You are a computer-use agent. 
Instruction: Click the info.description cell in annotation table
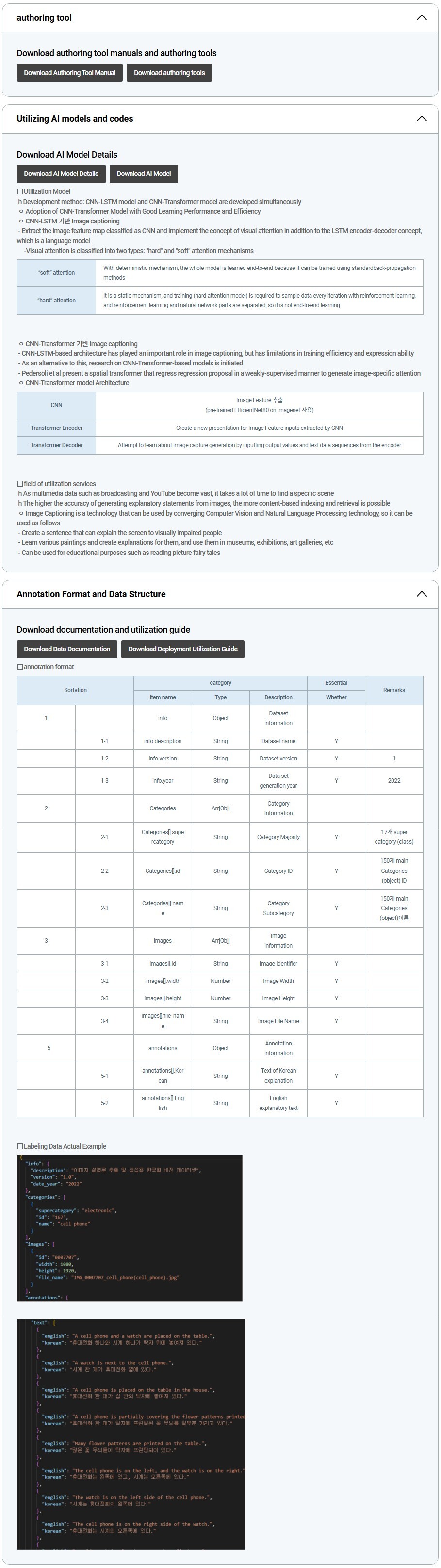click(x=163, y=741)
